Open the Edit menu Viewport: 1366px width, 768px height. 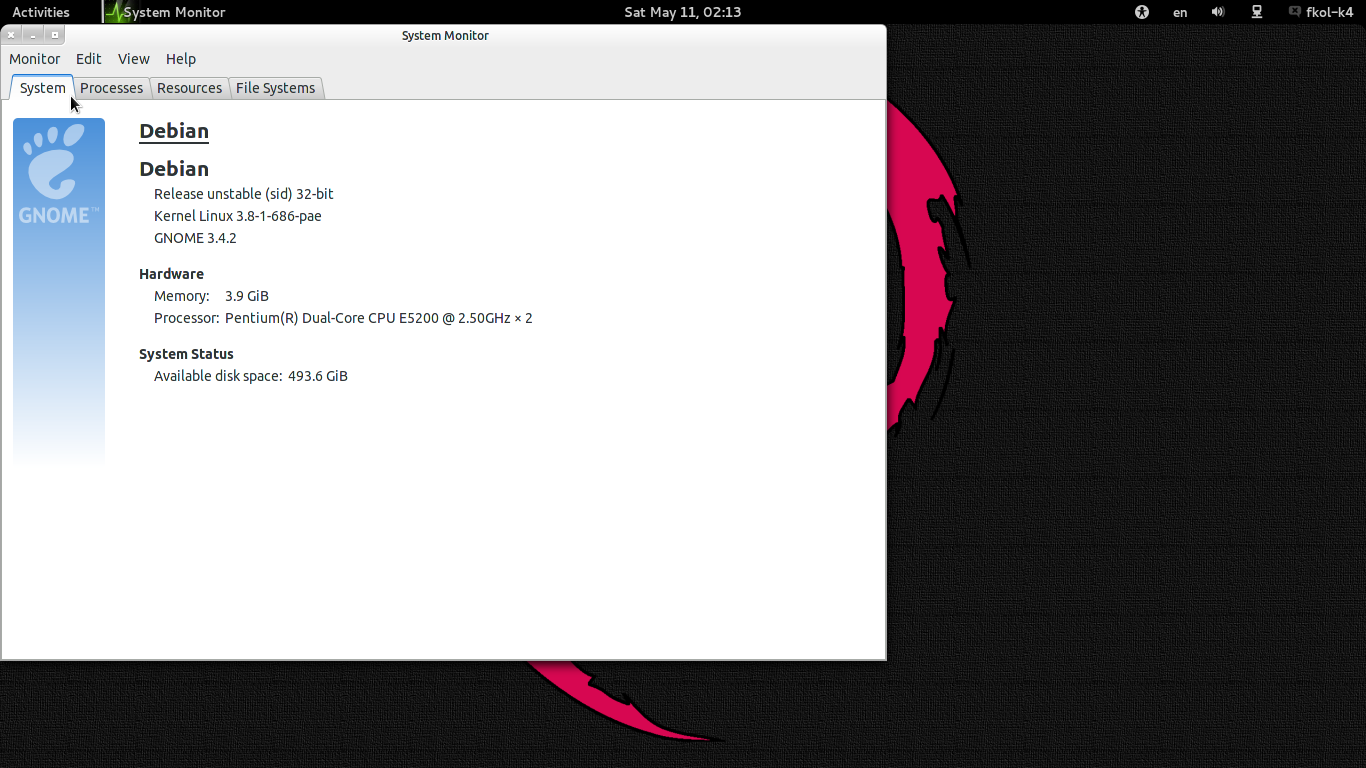pyautogui.click(x=89, y=59)
